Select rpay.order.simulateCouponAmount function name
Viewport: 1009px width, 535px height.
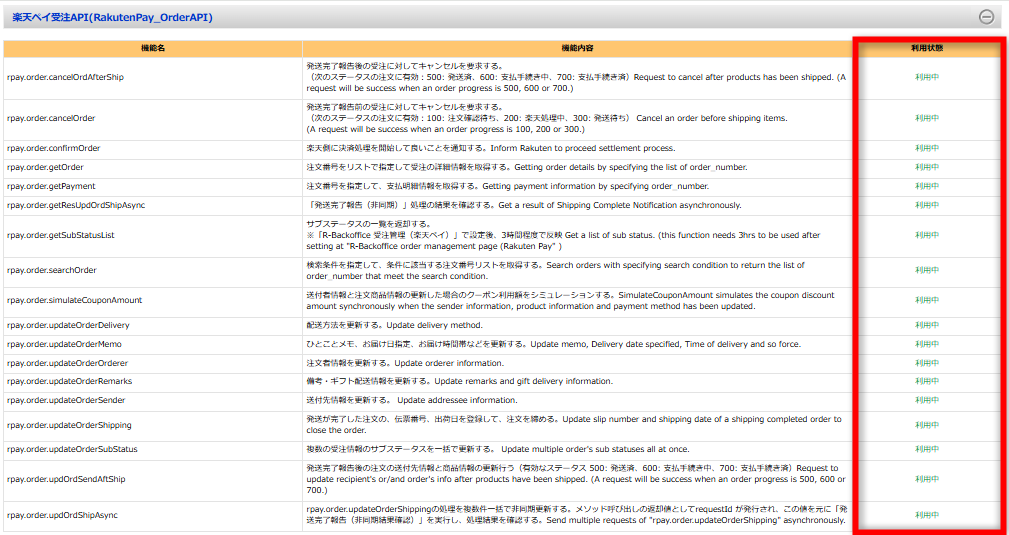click(x=74, y=300)
